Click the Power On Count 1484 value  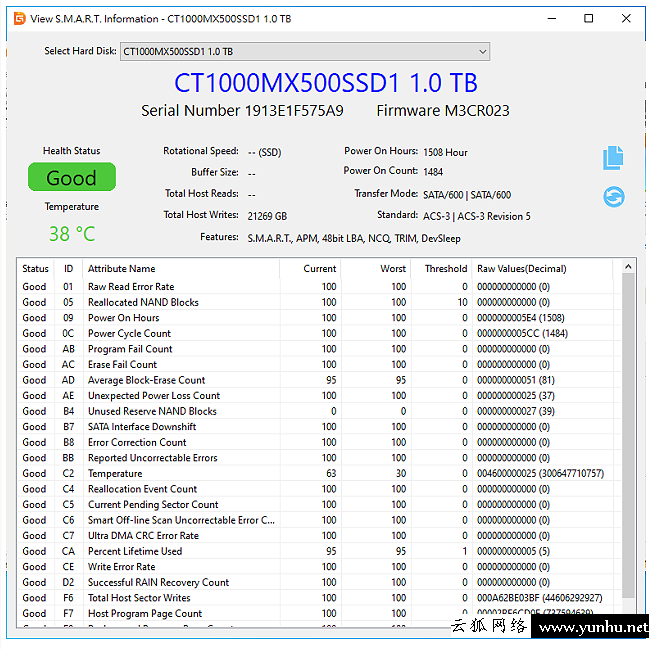pyautogui.click(x=433, y=172)
